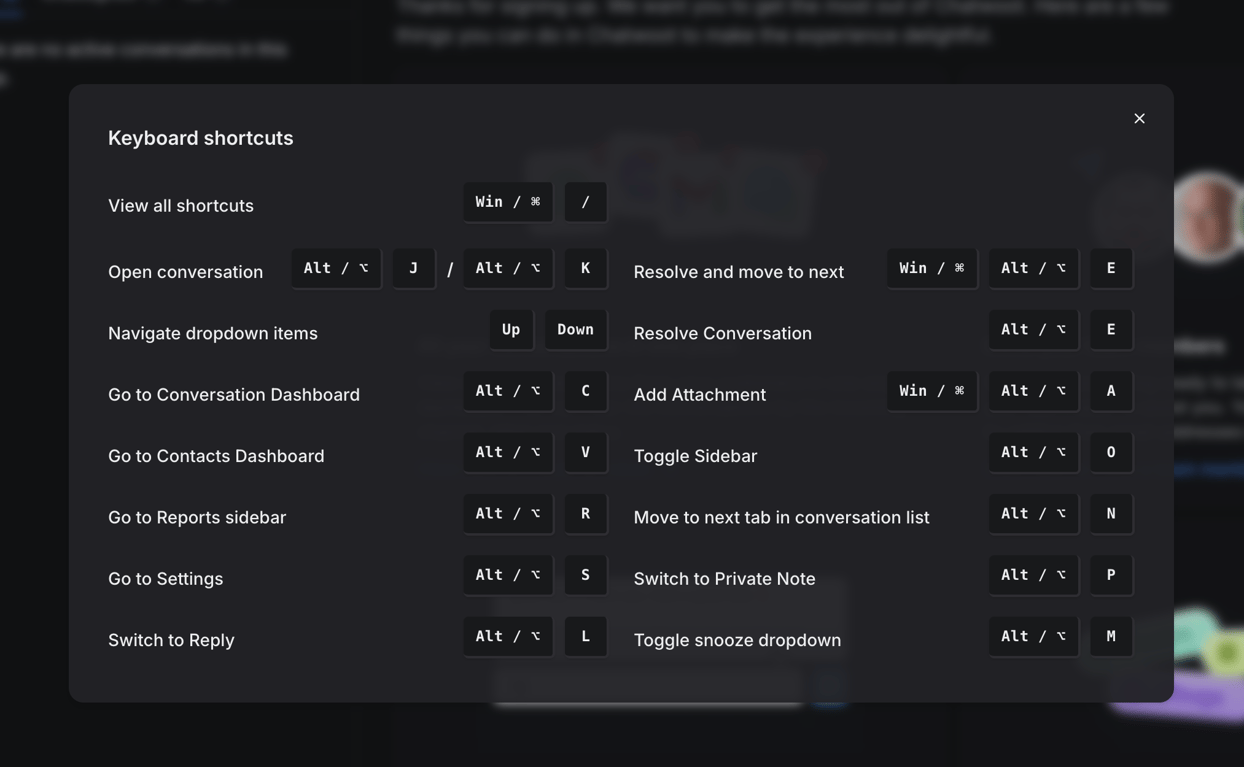Click the Down key badge
The width and height of the screenshot is (1244, 767).
pyautogui.click(x=576, y=330)
